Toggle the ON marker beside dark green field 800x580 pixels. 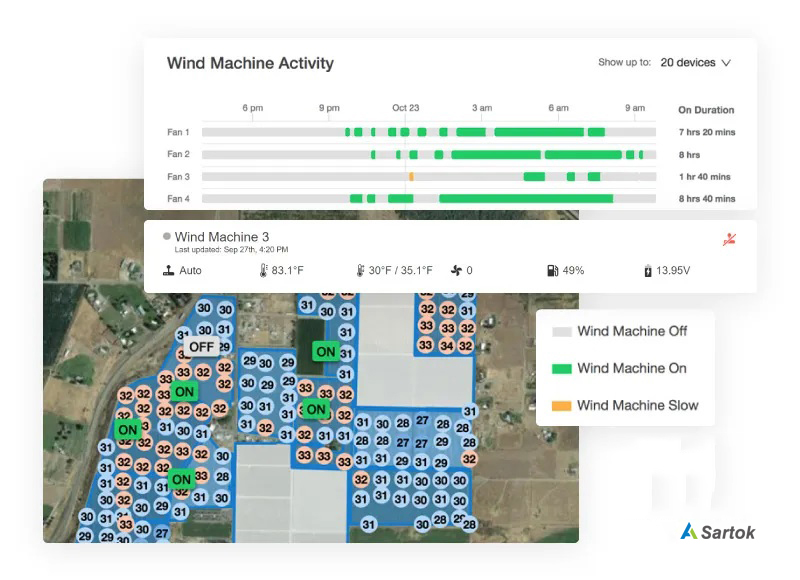tap(325, 352)
